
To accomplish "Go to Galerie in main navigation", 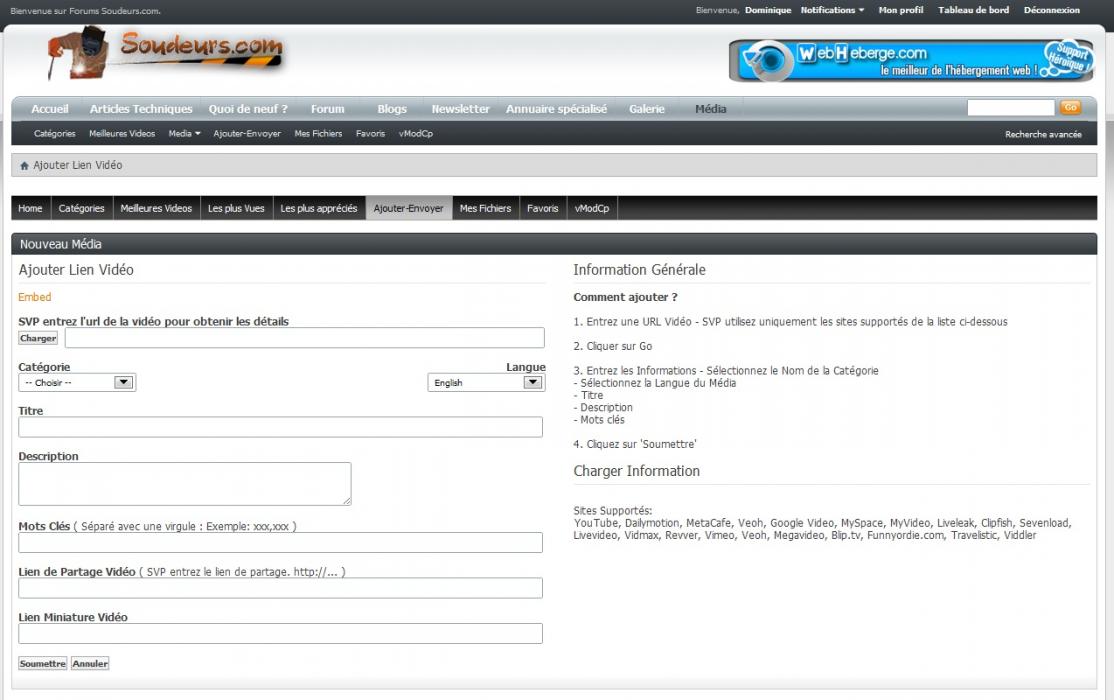I will (x=647, y=109).
